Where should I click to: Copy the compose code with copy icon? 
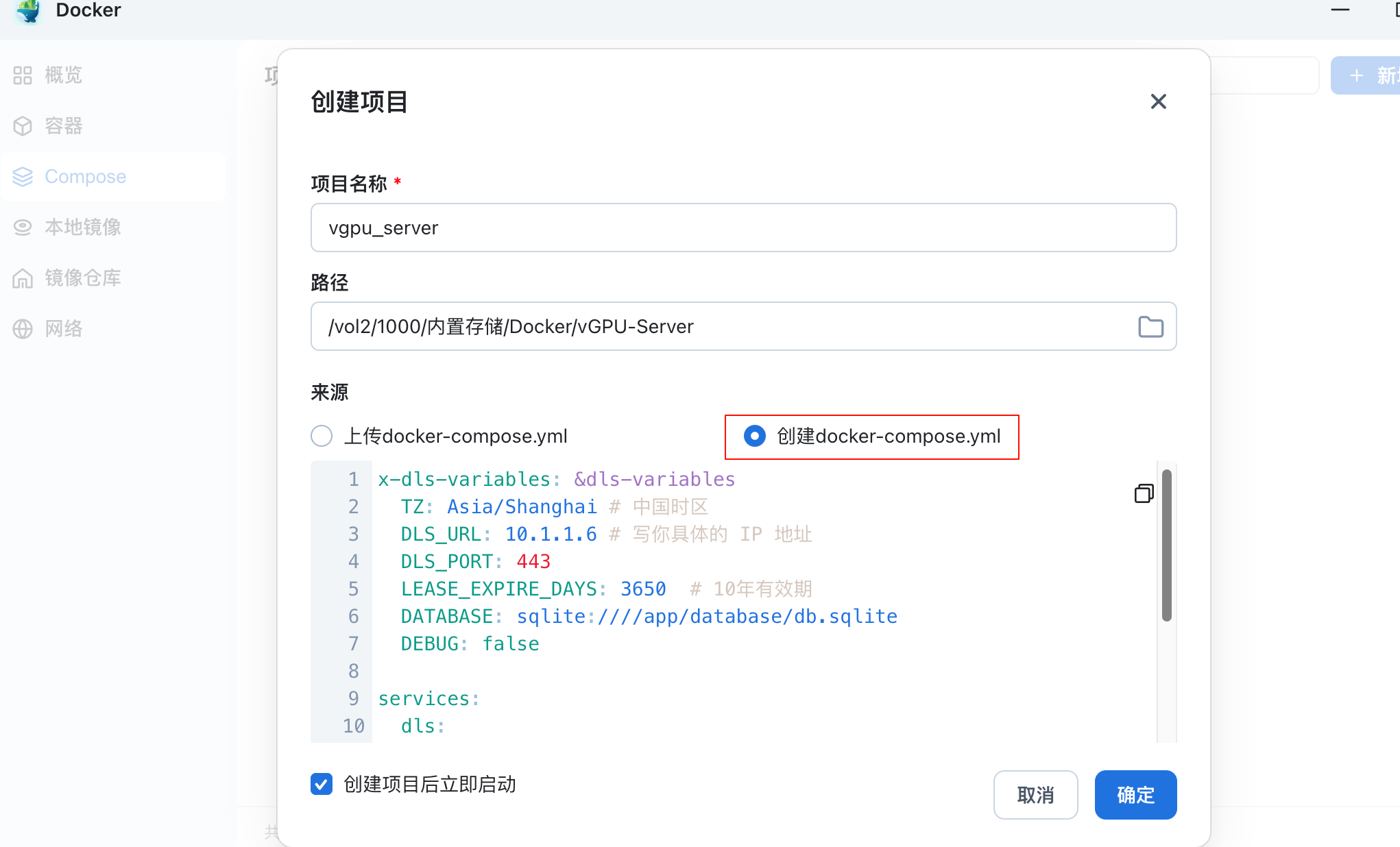(x=1144, y=493)
